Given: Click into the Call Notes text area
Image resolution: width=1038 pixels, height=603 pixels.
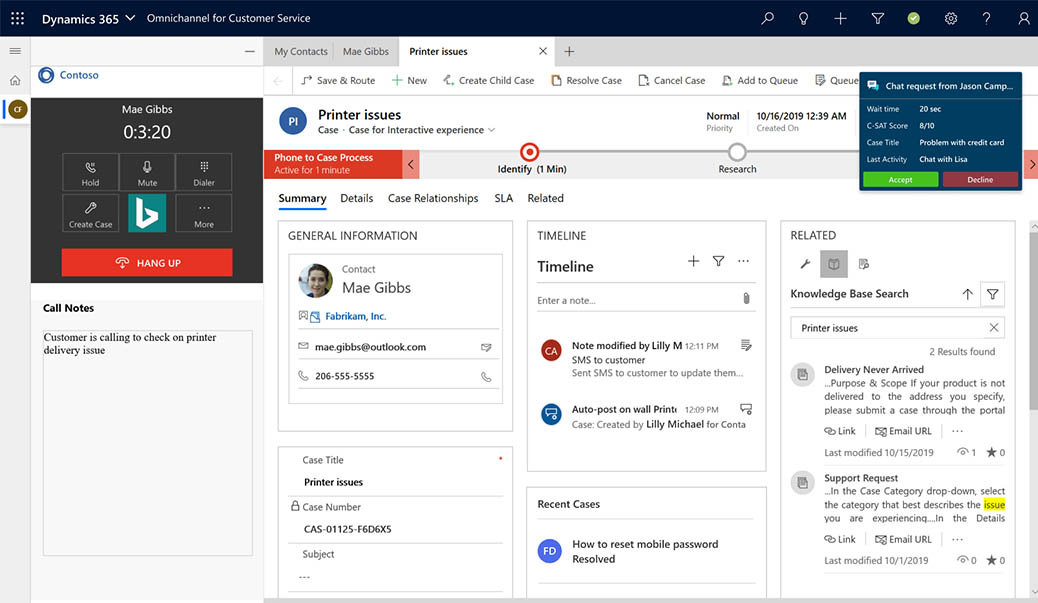Looking at the screenshot, I should tap(148, 443).
